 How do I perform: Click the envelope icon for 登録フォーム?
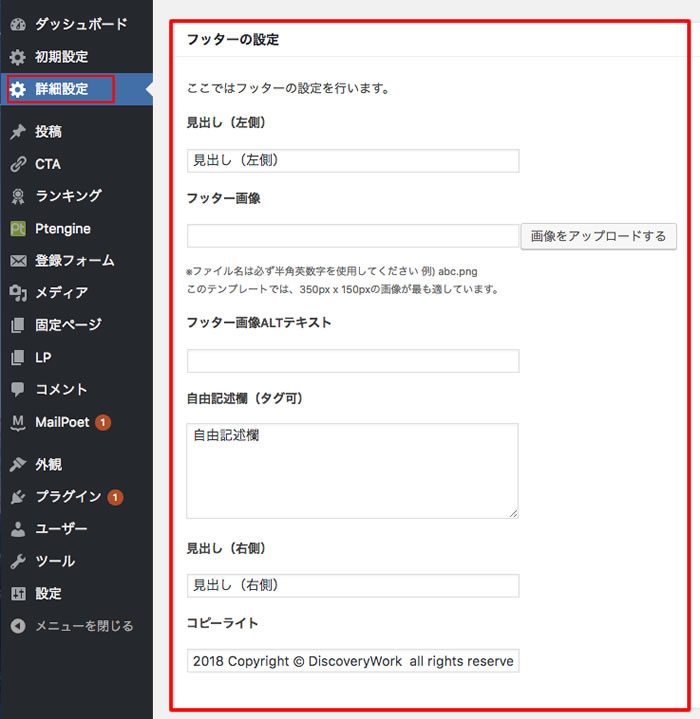pyautogui.click(x=18, y=261)
